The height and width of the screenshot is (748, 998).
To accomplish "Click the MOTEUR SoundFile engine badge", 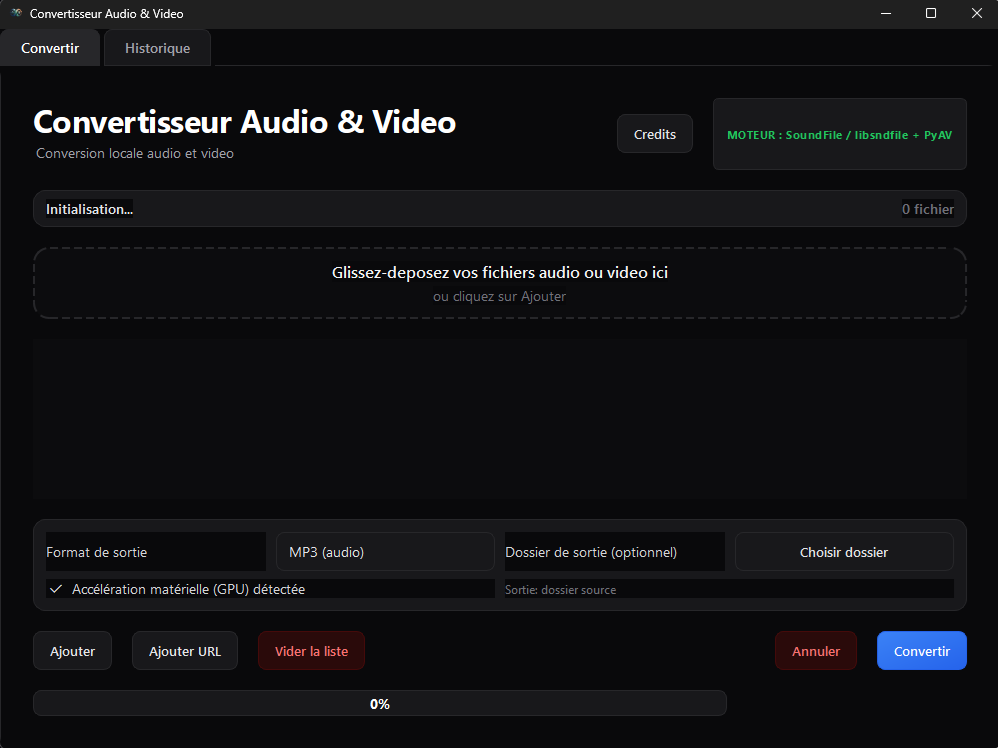I will [839, 134].
